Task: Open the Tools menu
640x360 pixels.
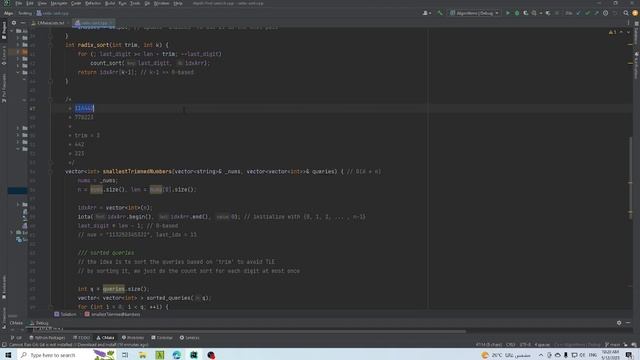Action: 135,3
